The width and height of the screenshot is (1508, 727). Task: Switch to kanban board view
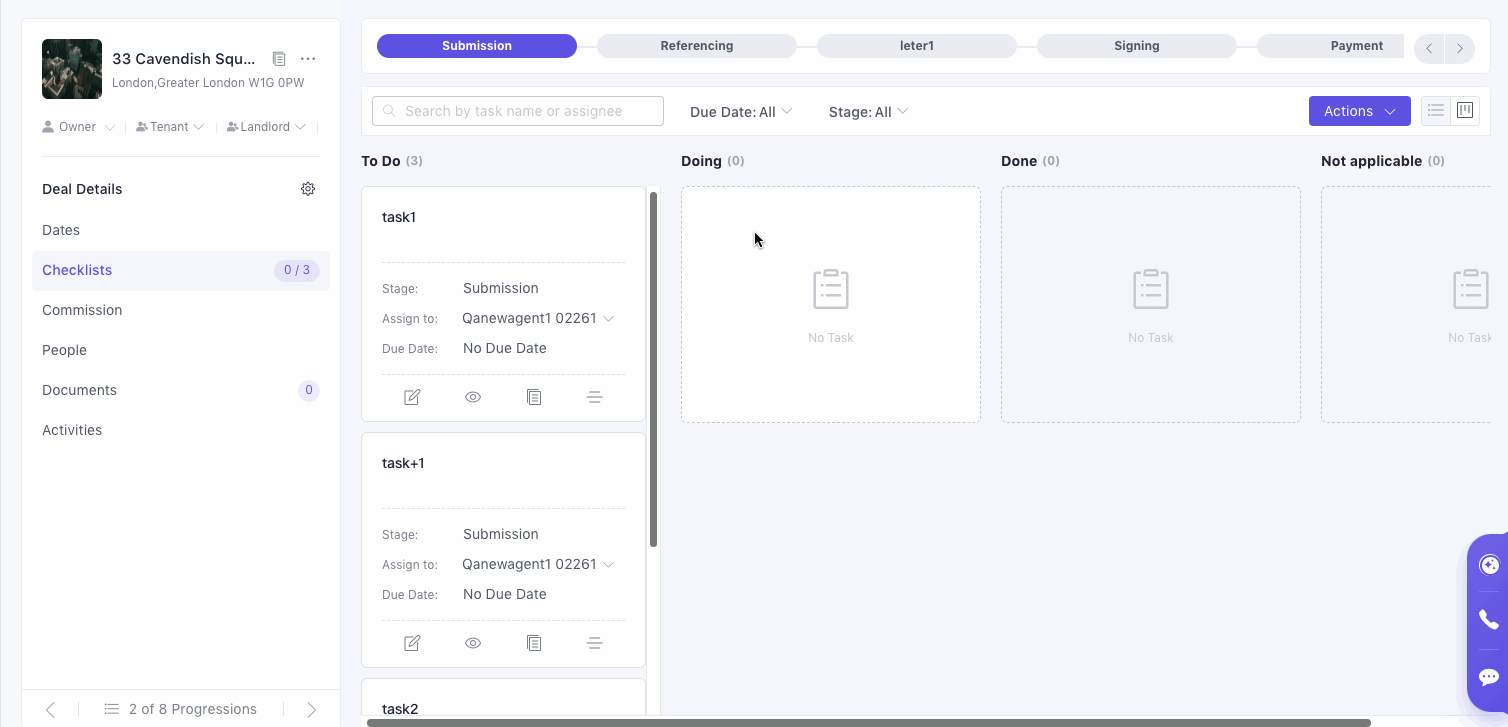[1465, 111]
